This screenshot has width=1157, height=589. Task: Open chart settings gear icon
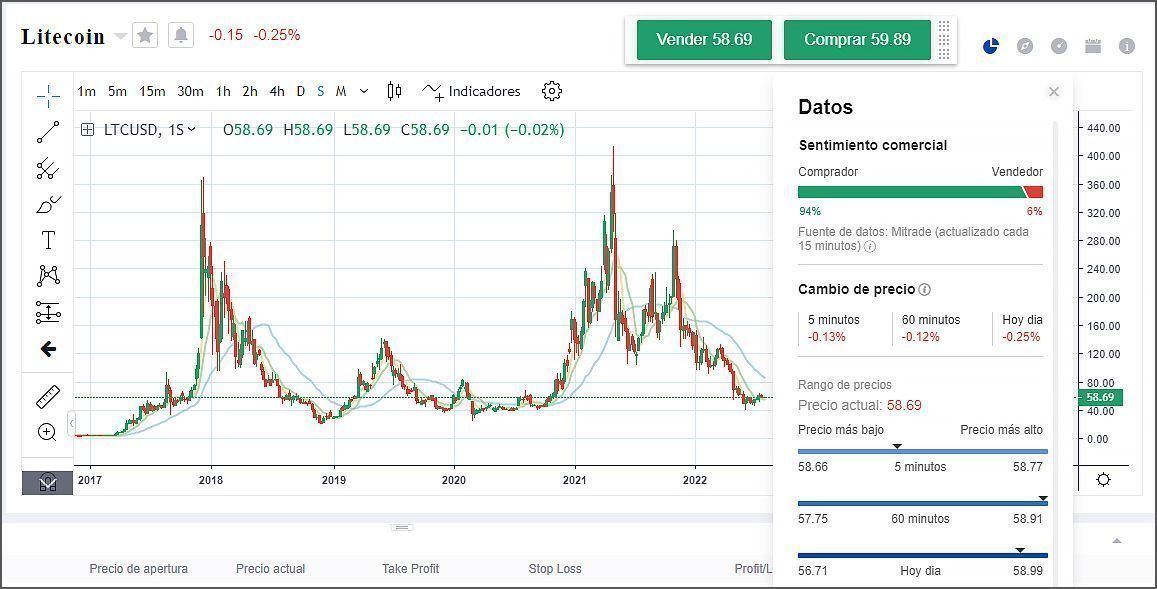pyautogui.click(x=551, y=91)
